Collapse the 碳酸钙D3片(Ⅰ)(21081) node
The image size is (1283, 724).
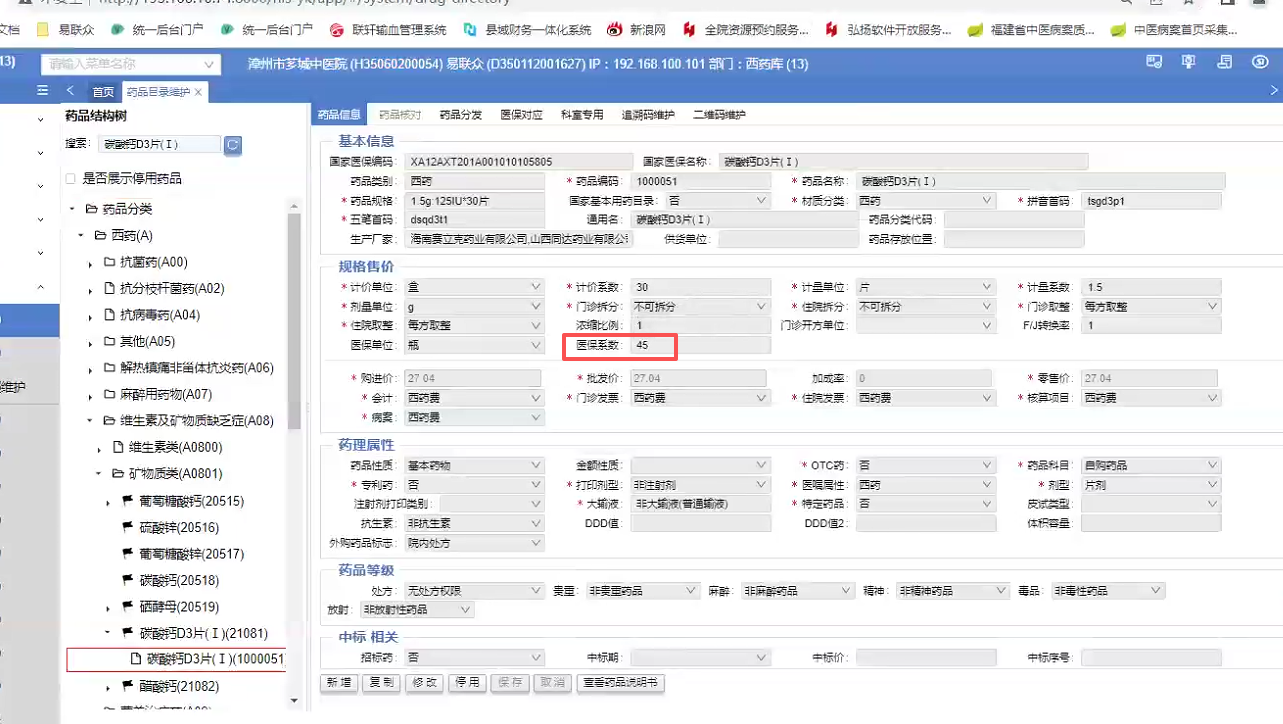click(108, 633)
